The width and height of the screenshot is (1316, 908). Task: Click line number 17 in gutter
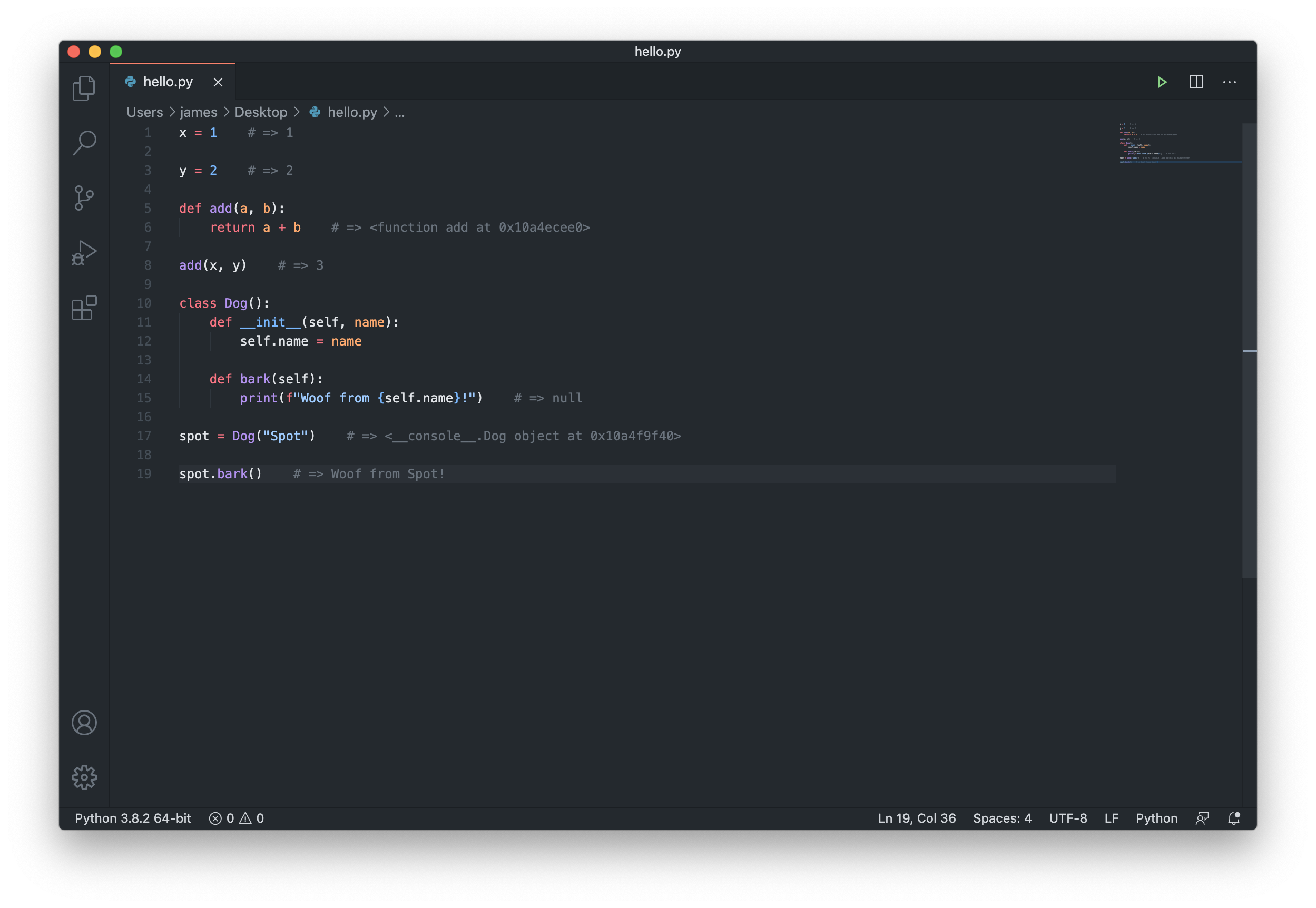(x=144, y=436)
